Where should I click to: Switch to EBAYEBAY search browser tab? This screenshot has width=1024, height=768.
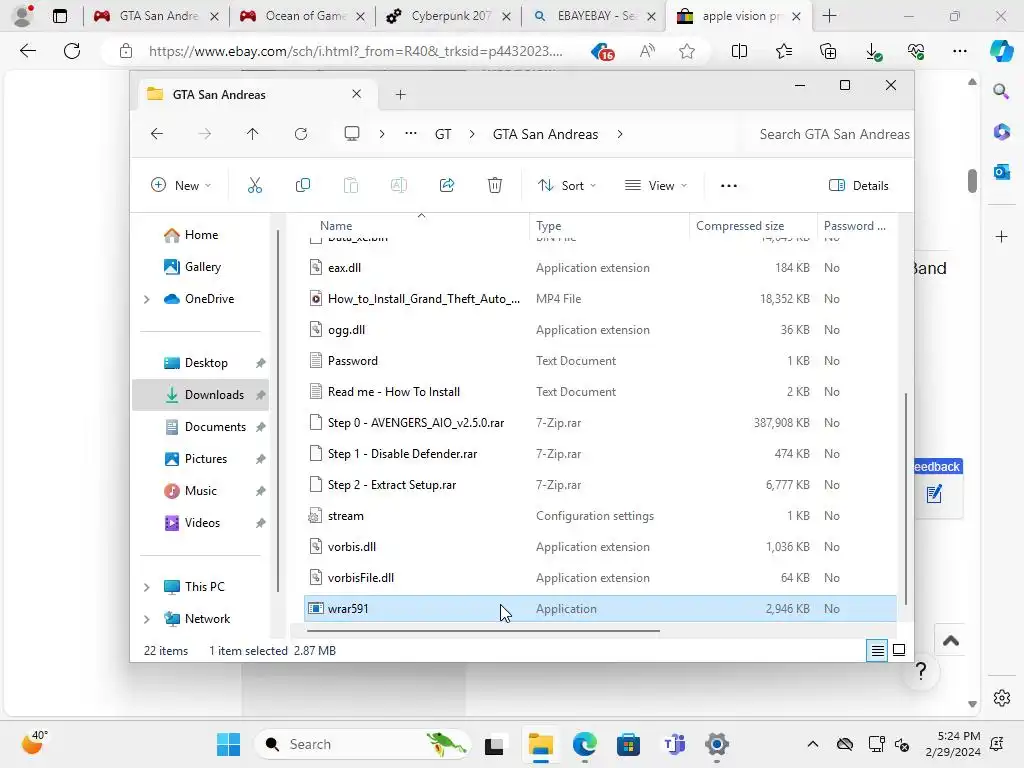pyautogui.click(x=594, y=16)
